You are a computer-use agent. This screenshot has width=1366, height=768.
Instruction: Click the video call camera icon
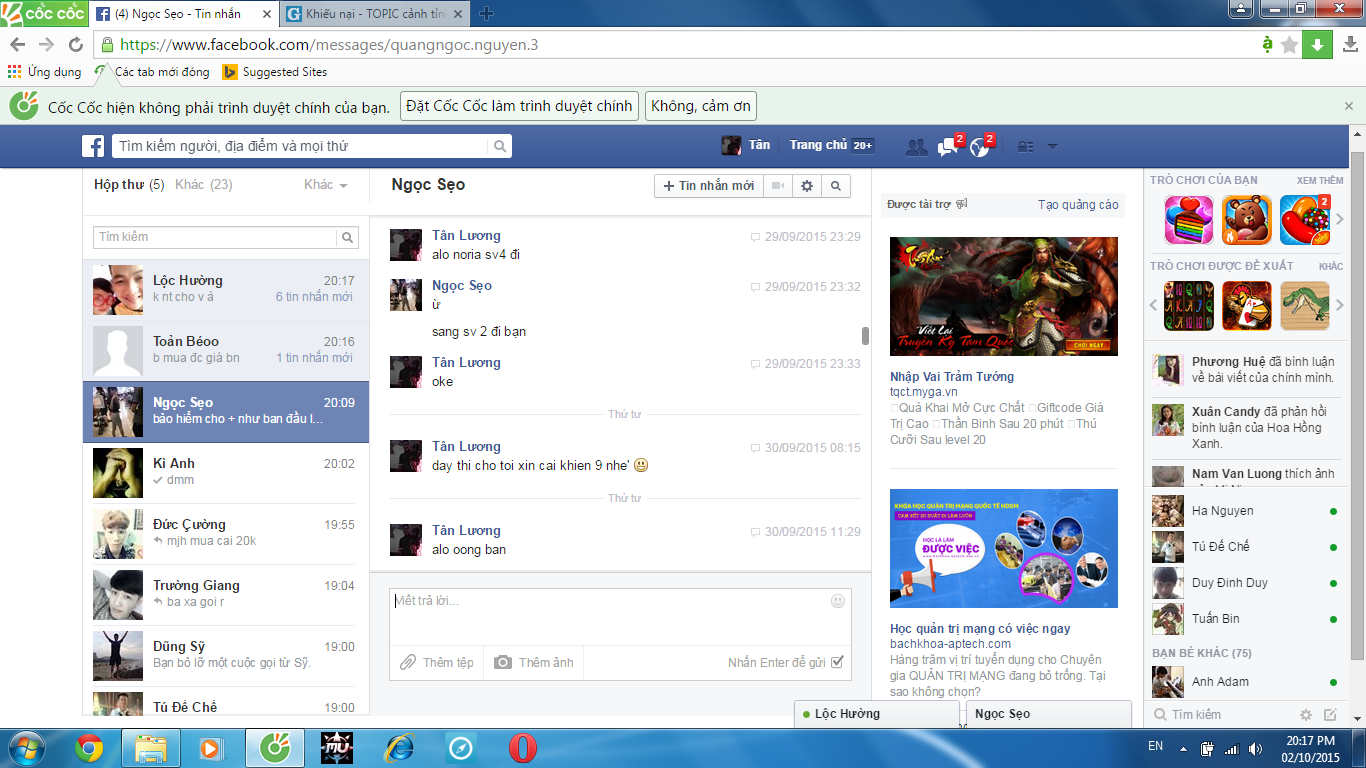click(x=777, y=186)
